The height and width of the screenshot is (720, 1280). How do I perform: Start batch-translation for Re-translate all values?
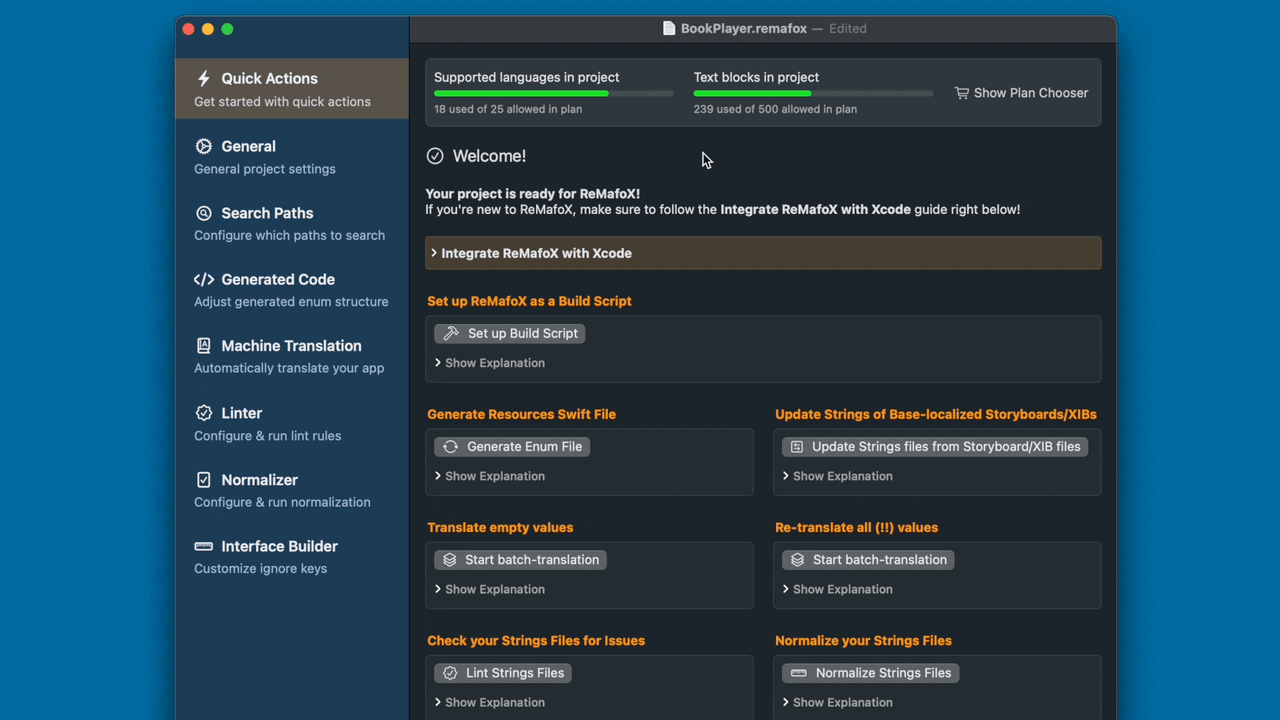tap(867, 560)
